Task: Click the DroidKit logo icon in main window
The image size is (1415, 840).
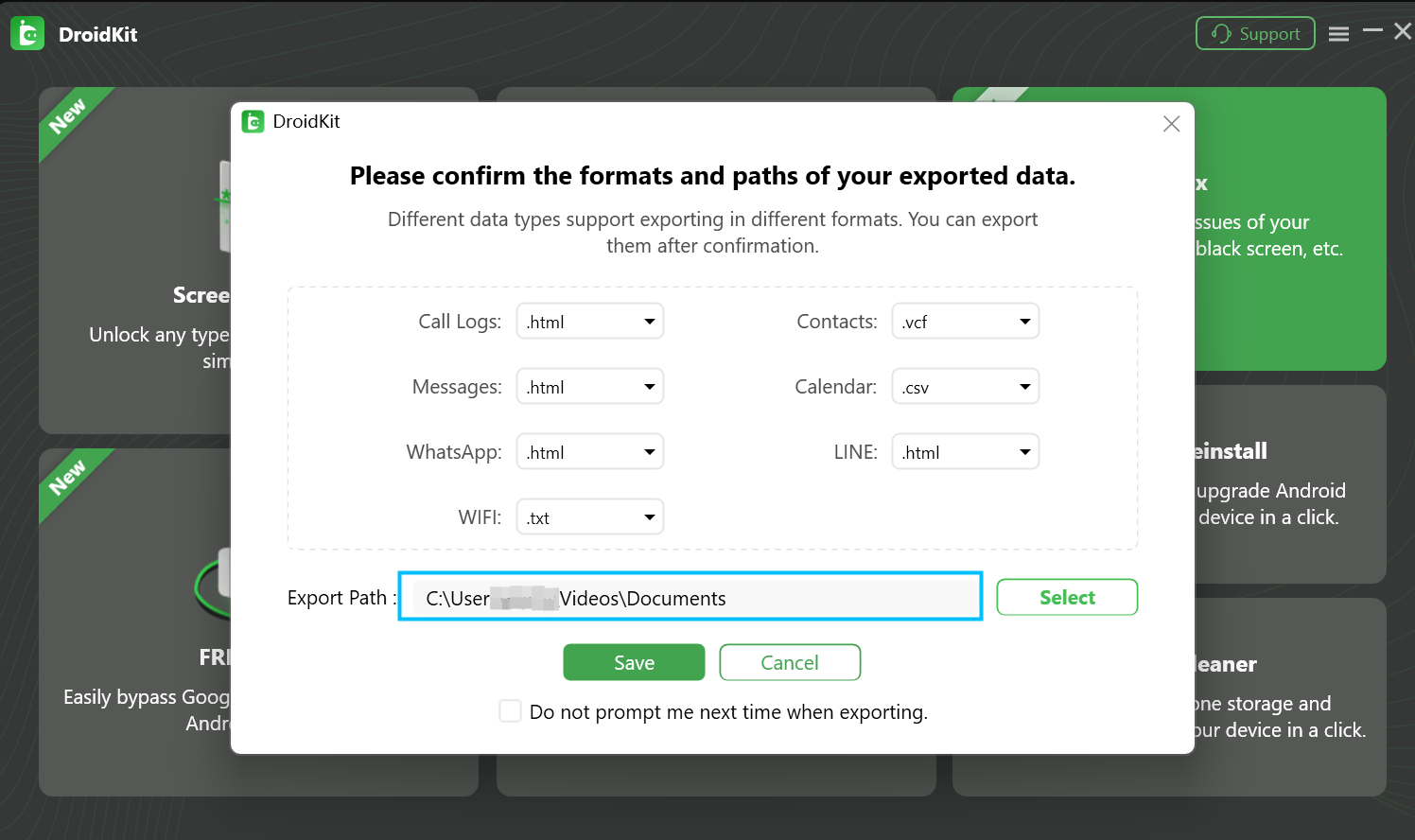Action: click(27, 34)
